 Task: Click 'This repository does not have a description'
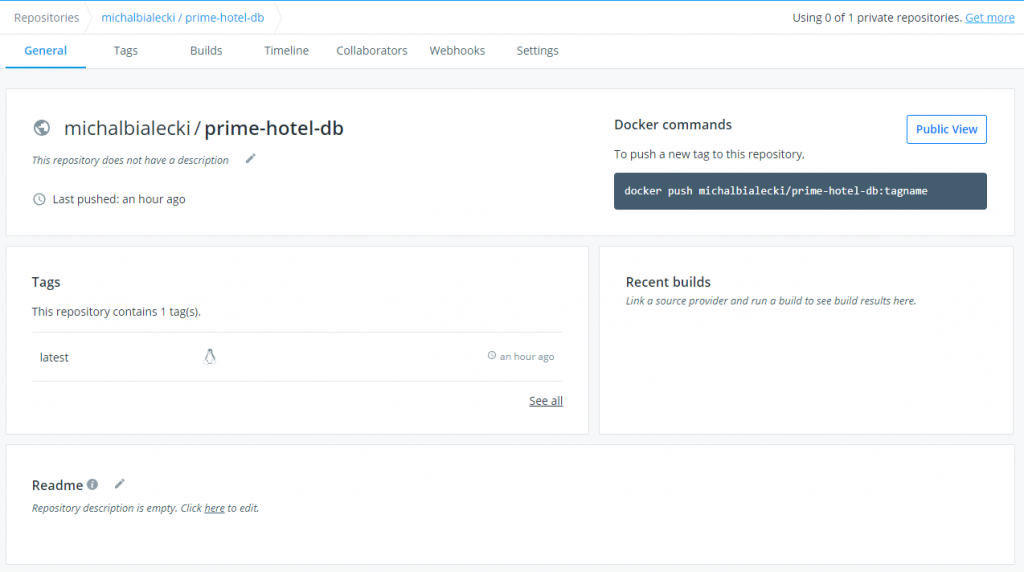point(130,160)
